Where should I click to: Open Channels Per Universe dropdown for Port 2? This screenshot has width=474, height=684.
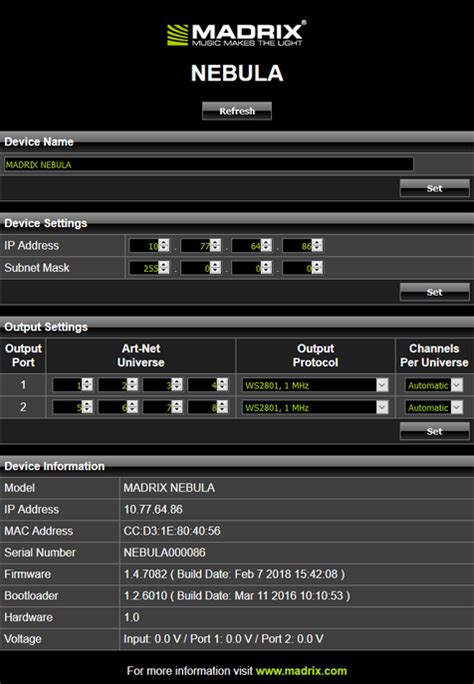[434, 407]
